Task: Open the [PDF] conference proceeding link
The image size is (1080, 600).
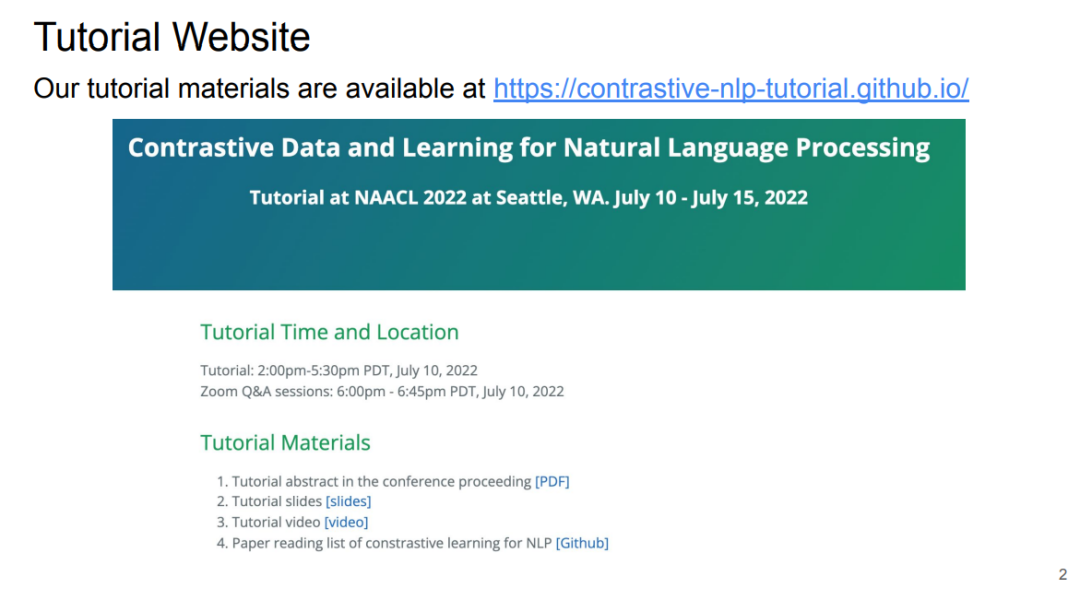Action: coord(552,482)
